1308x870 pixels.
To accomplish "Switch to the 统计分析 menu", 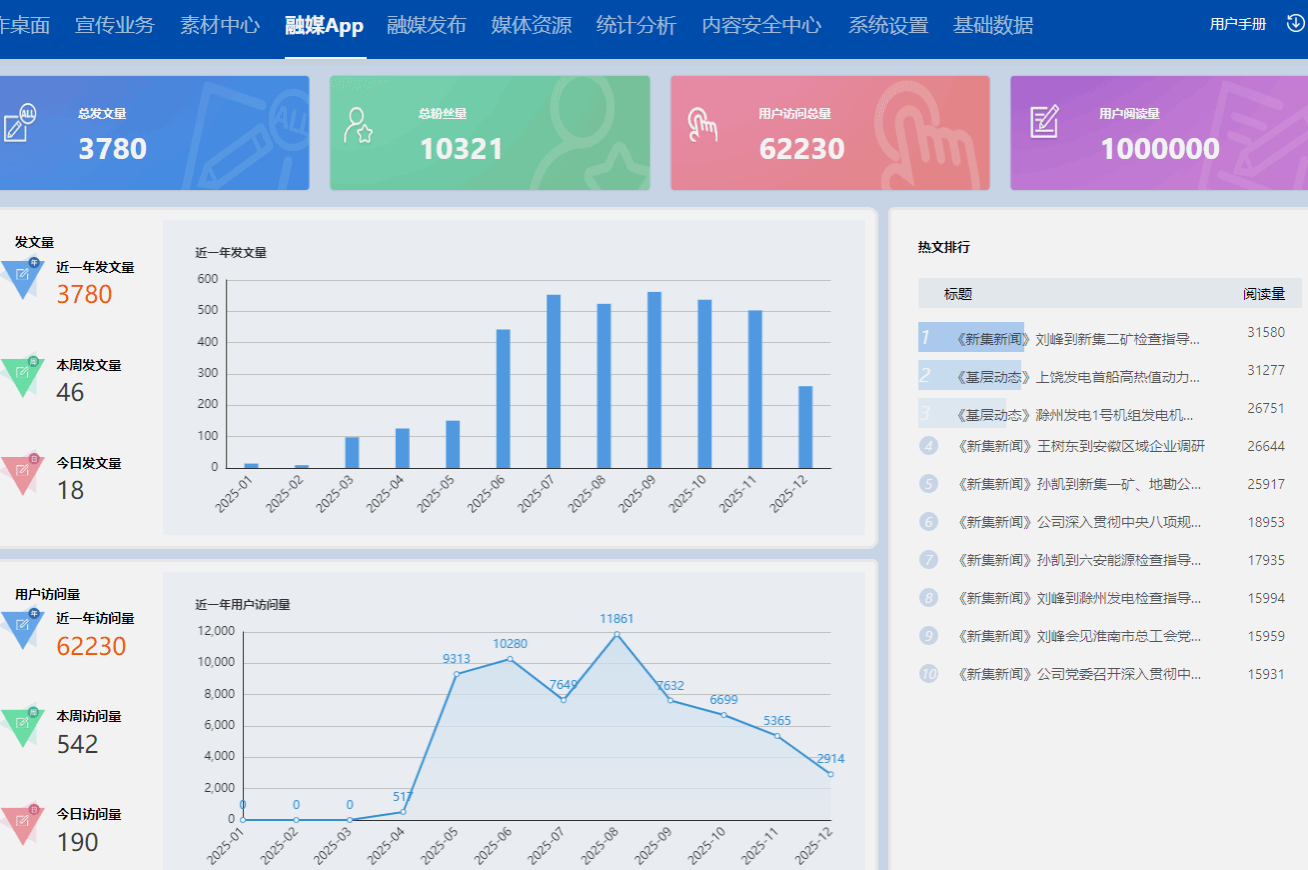I will click(636, 26).
